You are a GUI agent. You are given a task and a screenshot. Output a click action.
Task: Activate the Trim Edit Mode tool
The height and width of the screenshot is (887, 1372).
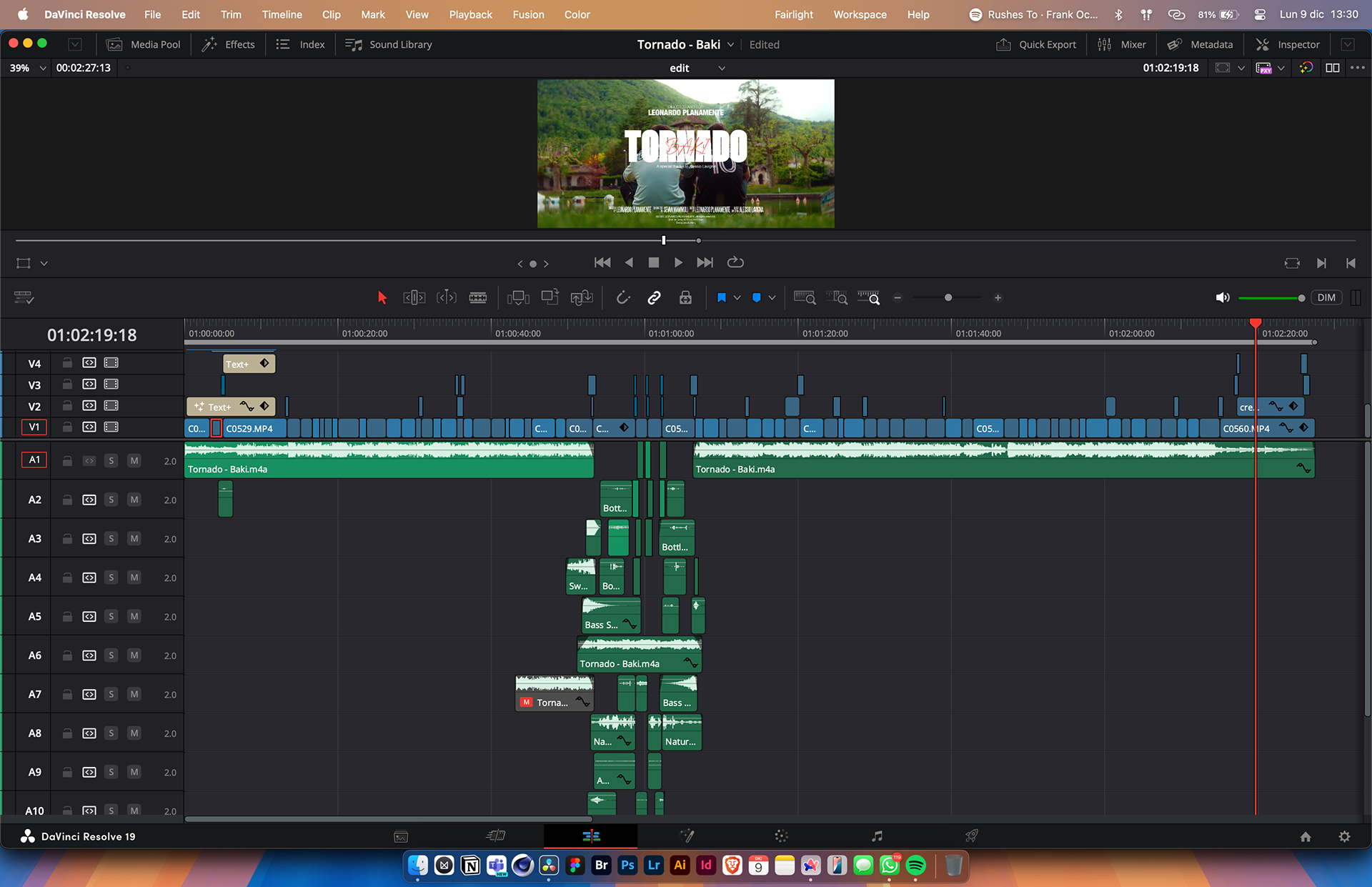click(414, 298)
